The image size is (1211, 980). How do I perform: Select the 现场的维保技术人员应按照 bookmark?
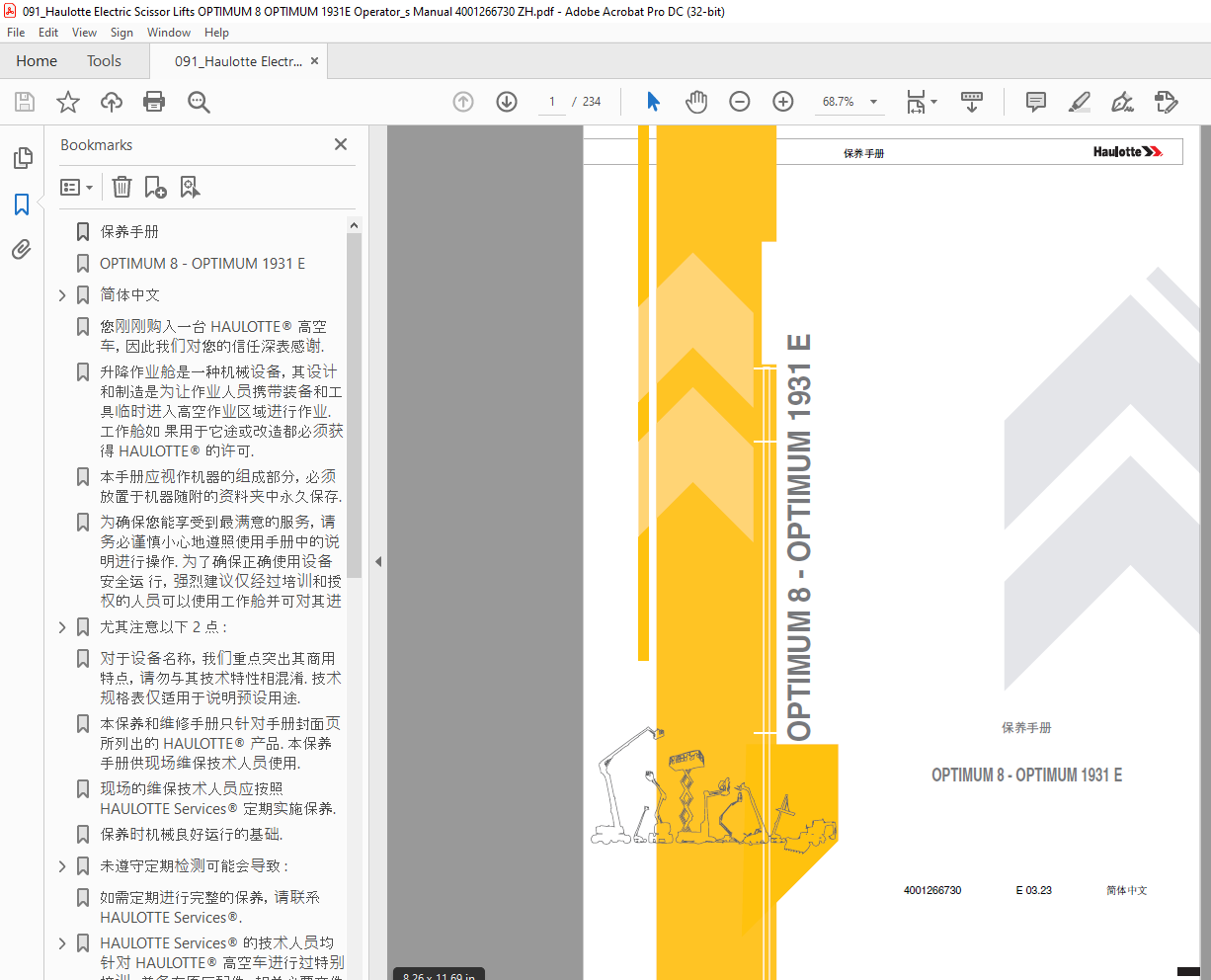217,799
